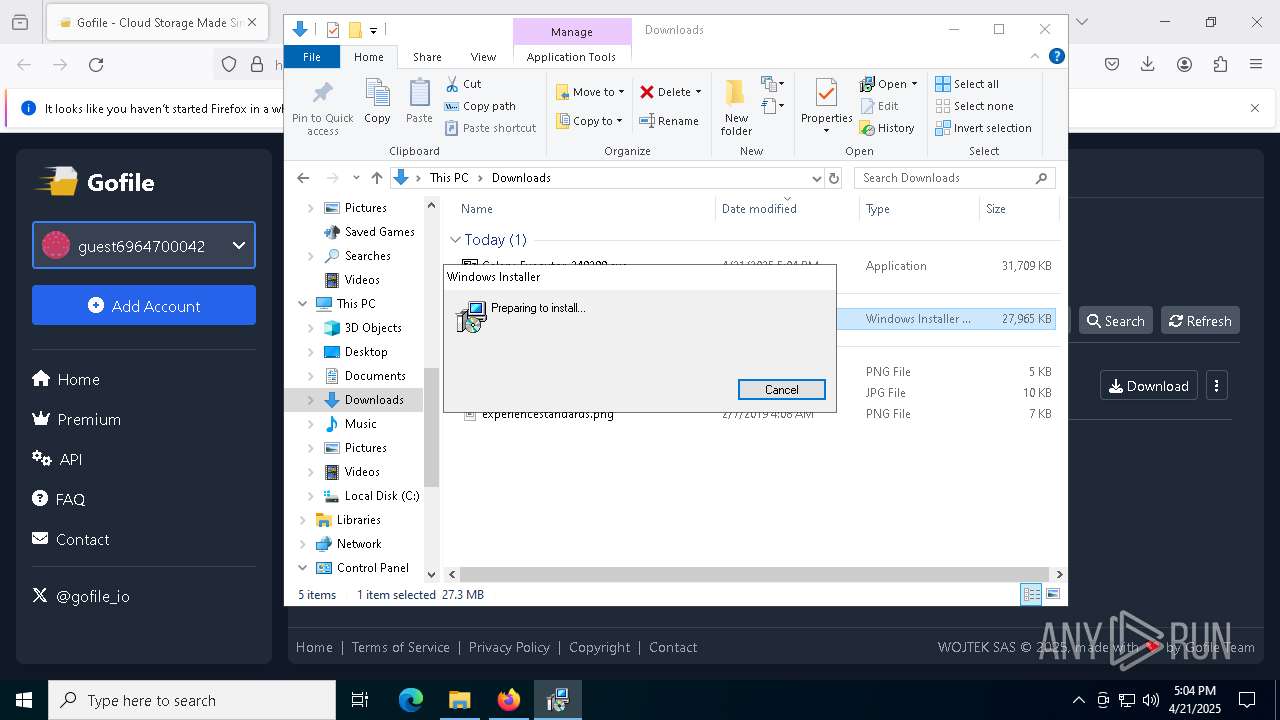Click Invert selection in ribbon
This screenshot has width=1280, height=720.
(x=984, y=128)
